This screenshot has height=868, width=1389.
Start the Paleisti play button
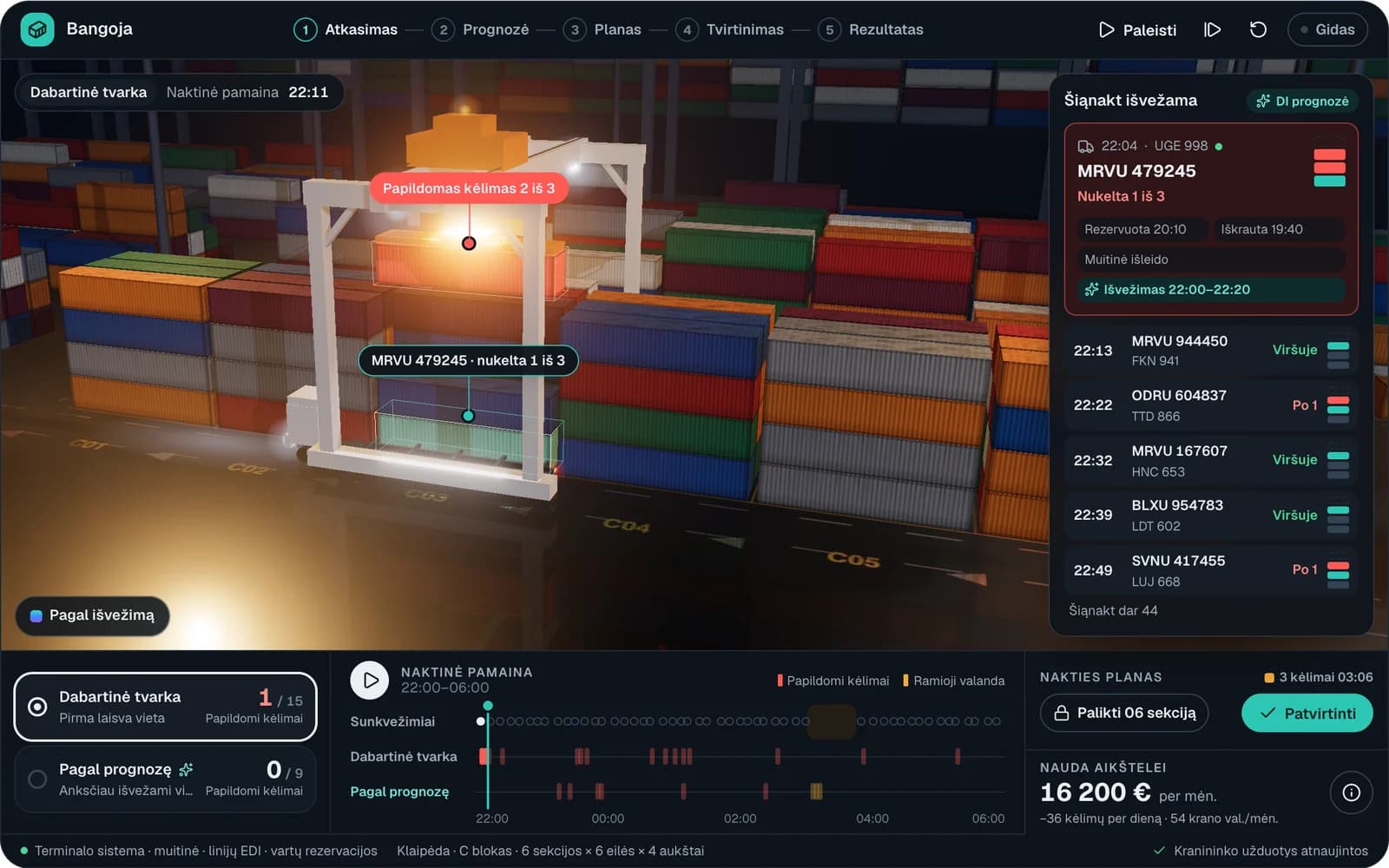click(1137, 30)
